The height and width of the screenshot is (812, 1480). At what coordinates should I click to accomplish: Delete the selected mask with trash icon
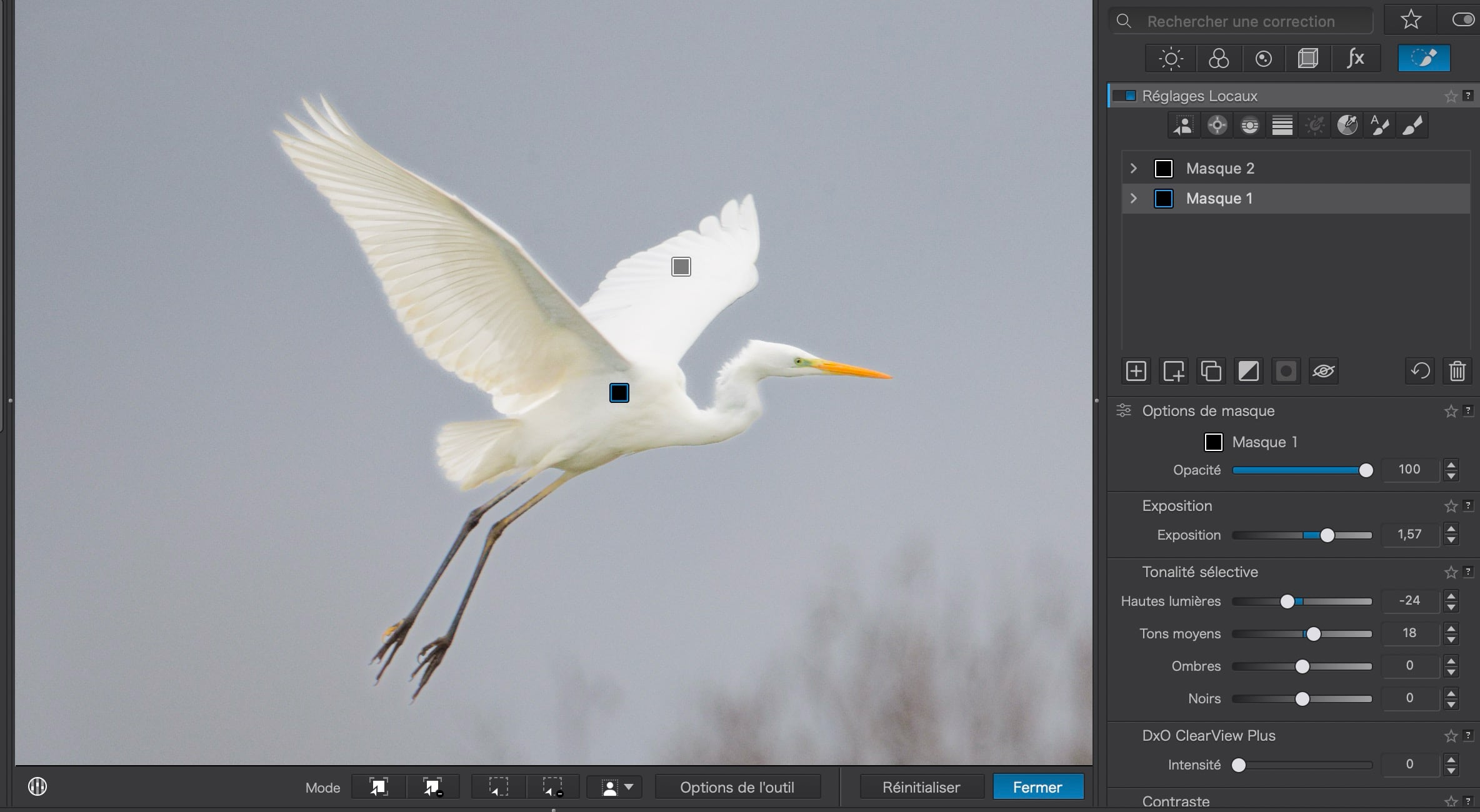[x=1457, y=371]
